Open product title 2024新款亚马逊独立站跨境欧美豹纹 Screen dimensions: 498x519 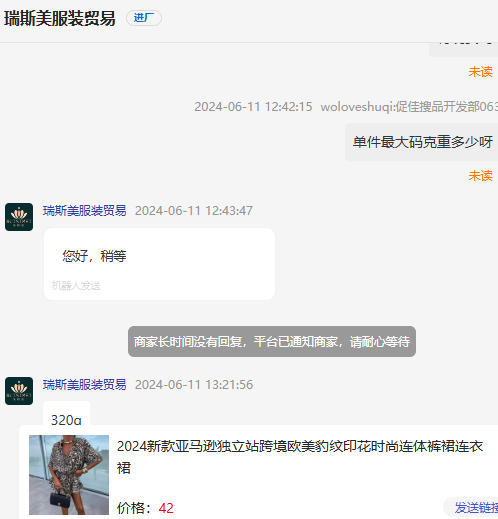[300, 457]
